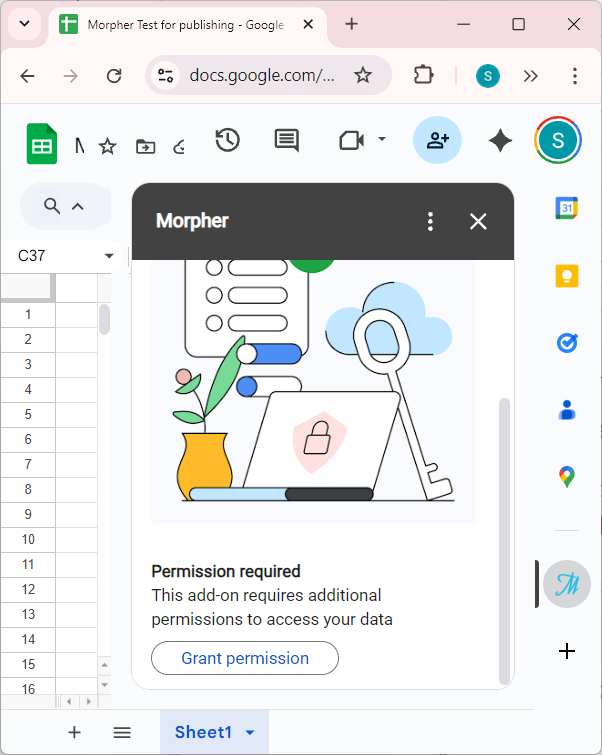Click the permission illustration image
The width and height of the screenshot is (602, 755).
pyautogui.click(x=314, y=391)
